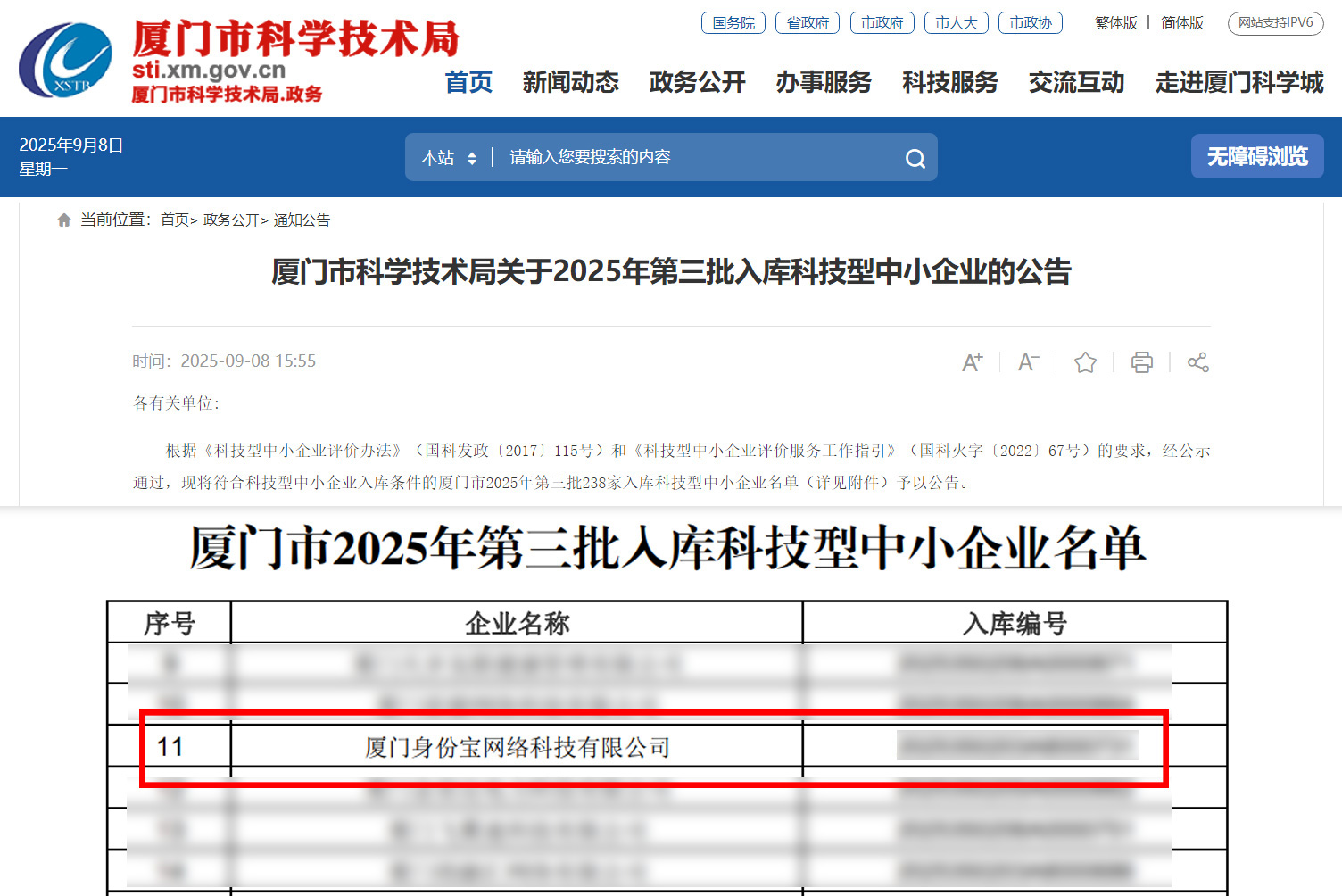
Task: Click the search magnifier icon
Action: 915,158
